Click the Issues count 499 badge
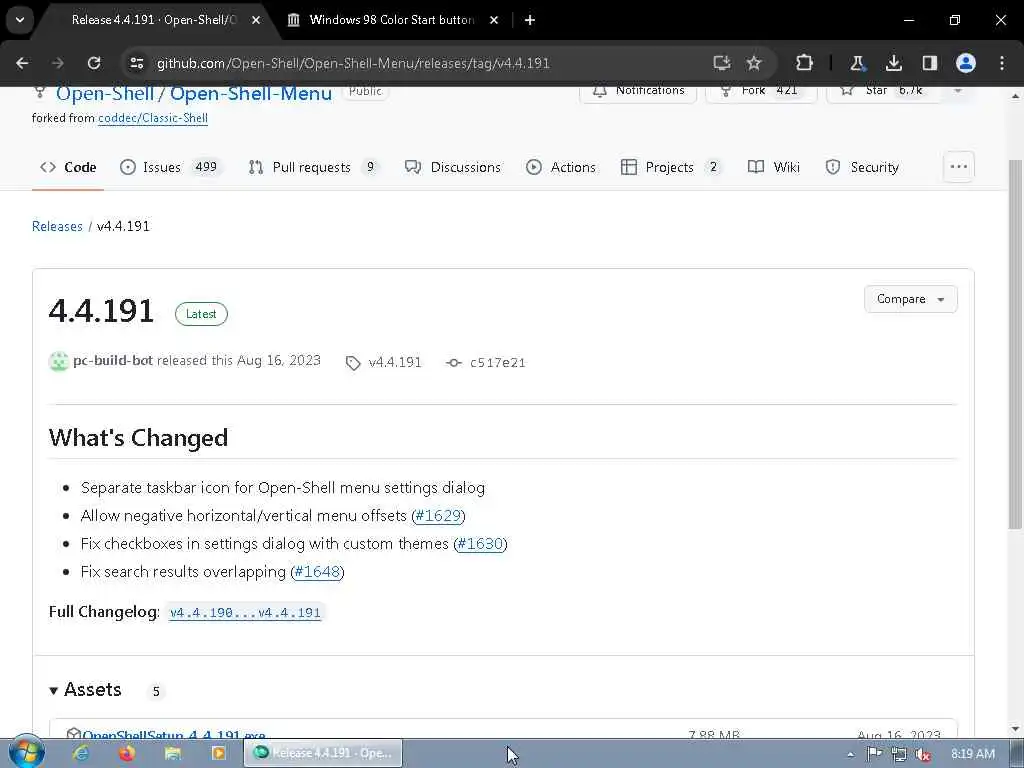 [206, 167]
